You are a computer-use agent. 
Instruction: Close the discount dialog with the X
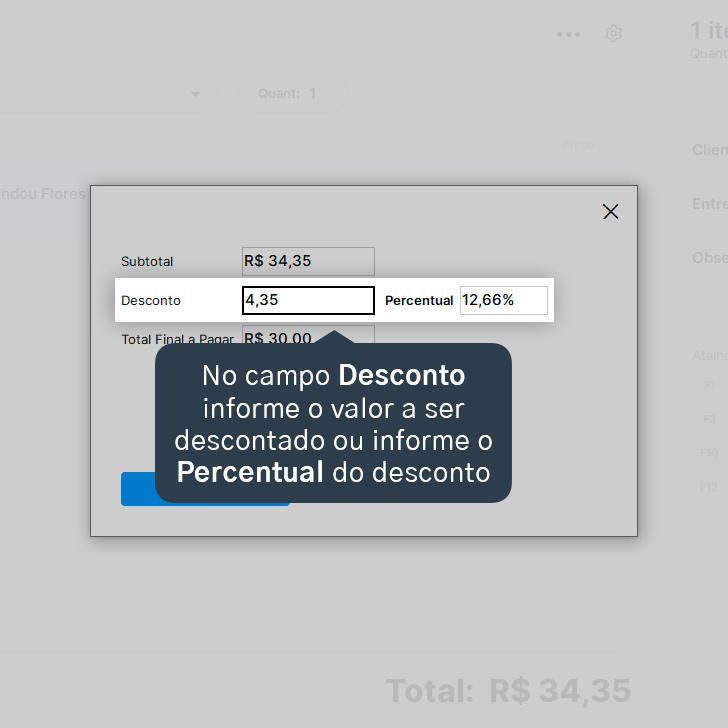coord(611,211)
